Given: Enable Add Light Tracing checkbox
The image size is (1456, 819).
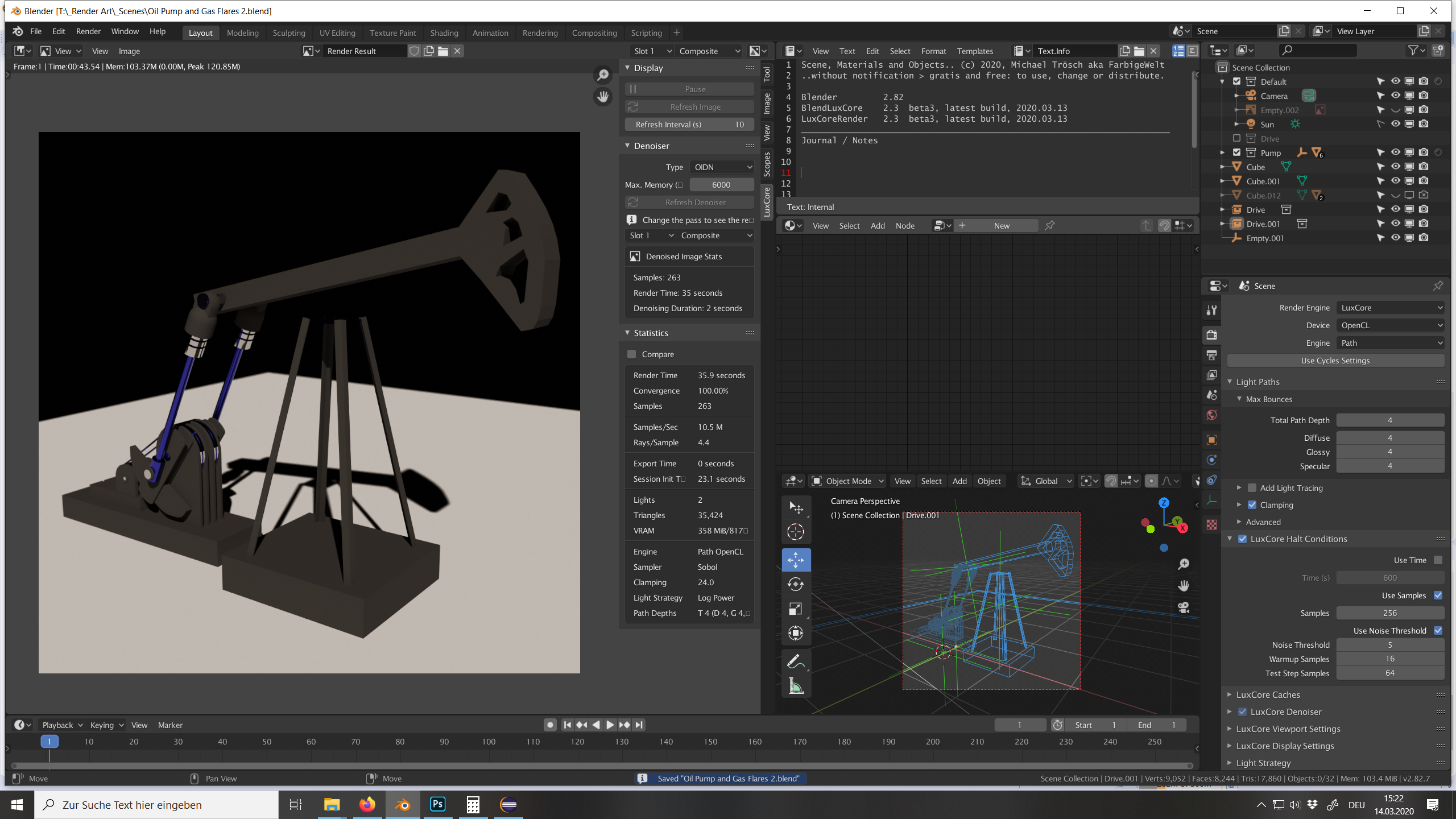Looking at the screenshot, I should 1252,487.
